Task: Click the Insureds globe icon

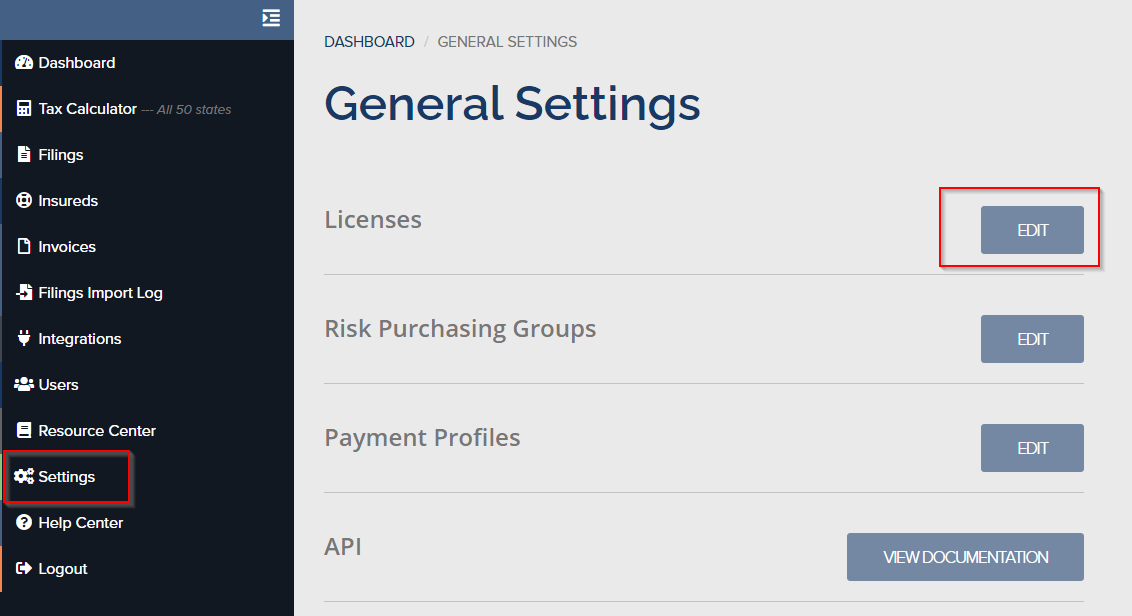Action: 25,200
